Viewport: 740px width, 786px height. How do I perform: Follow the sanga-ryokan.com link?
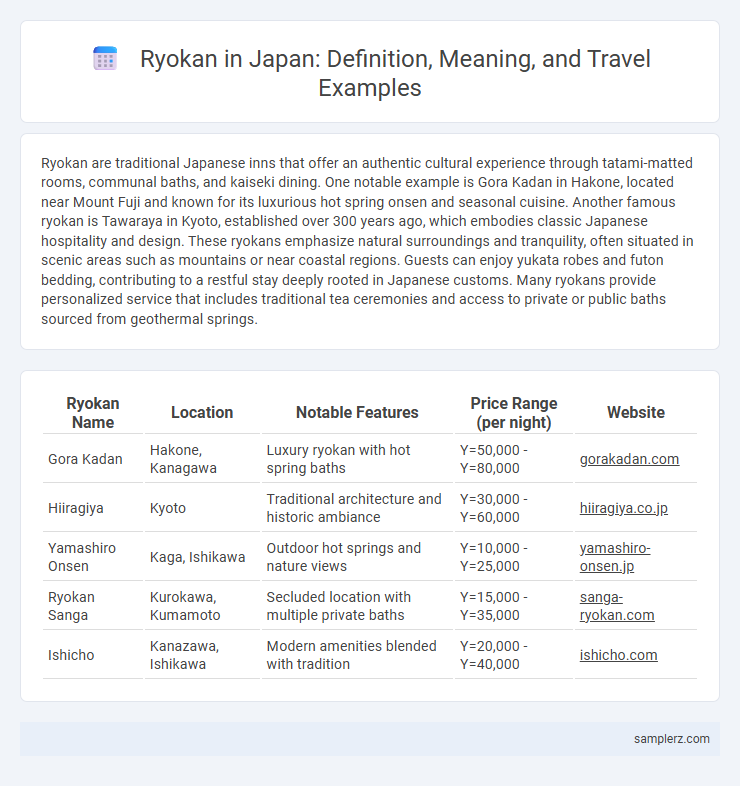pyautogui.click(x=617, y=606)
